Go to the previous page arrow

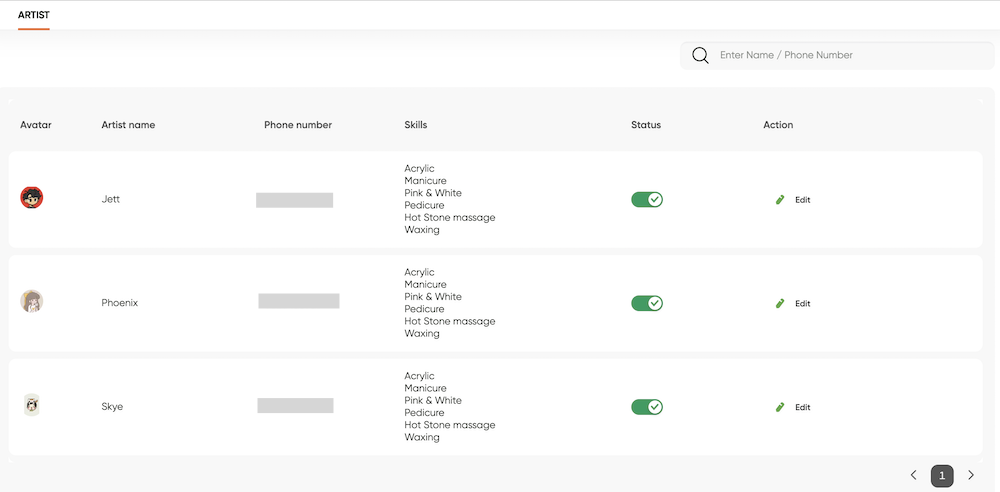(x=913, y=475)
